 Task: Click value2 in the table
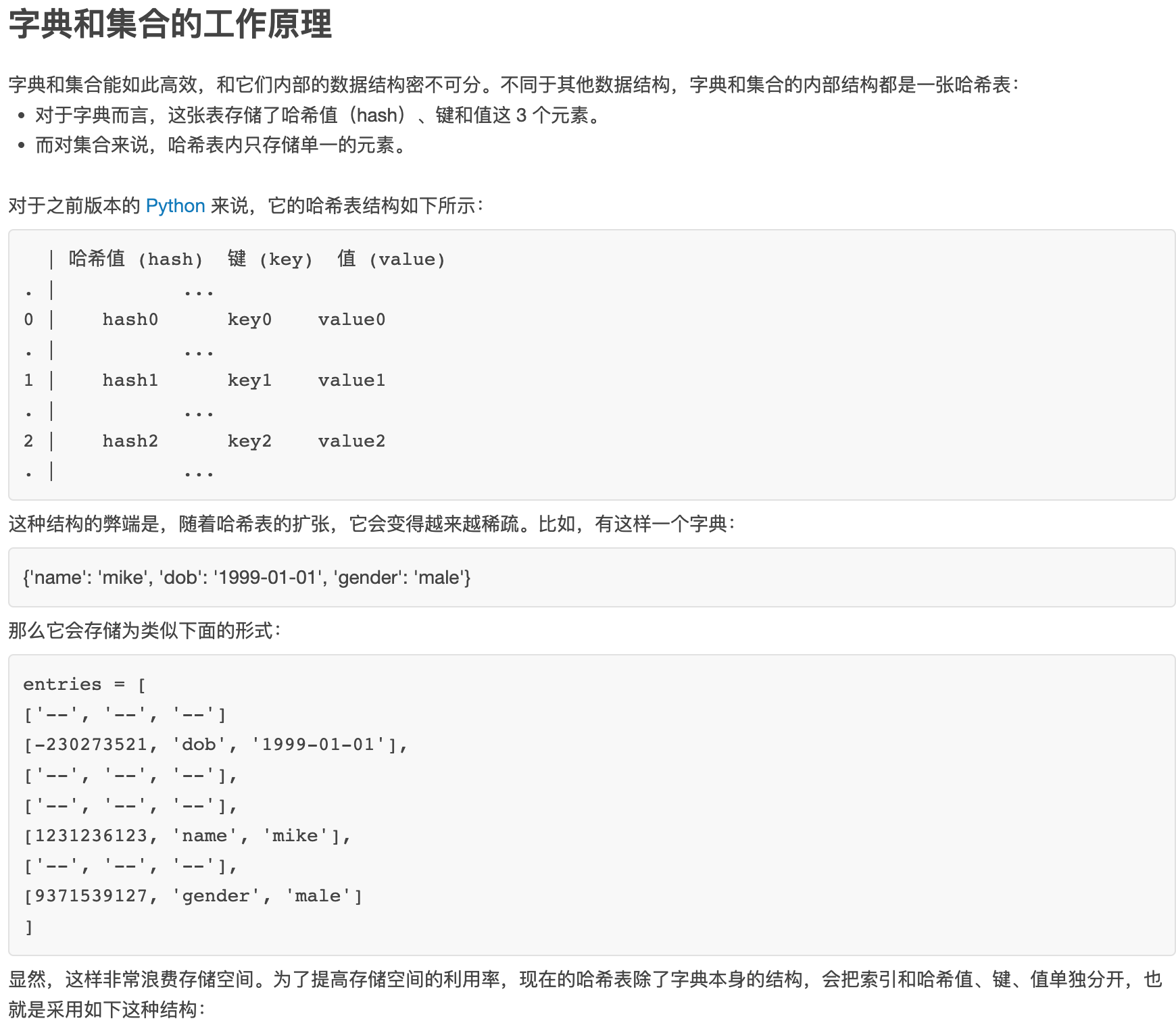[351, 441]
